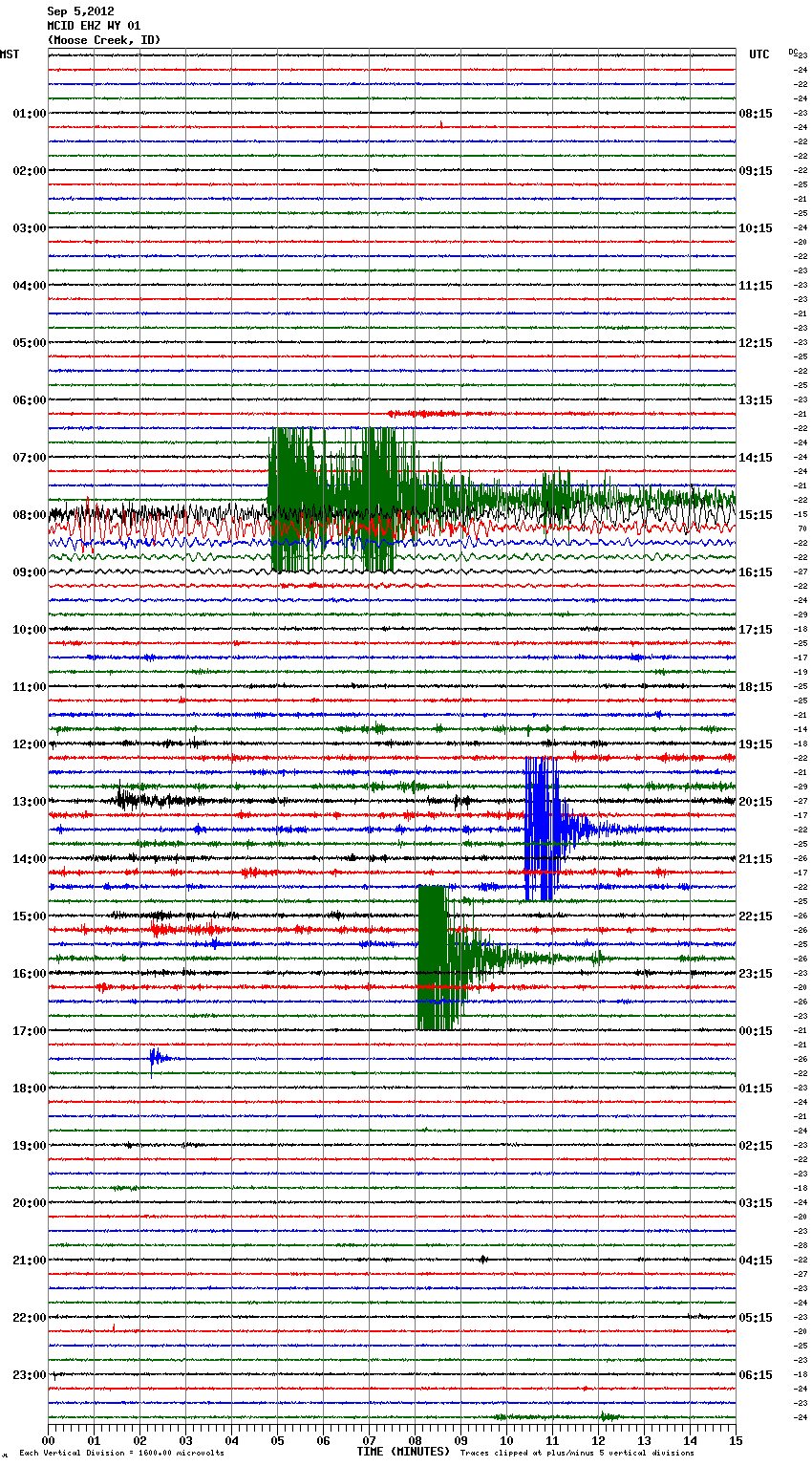The image size is (812, 1466).
Task: Select the 07:00 MST hour label
Action: (x=30, y=458)
